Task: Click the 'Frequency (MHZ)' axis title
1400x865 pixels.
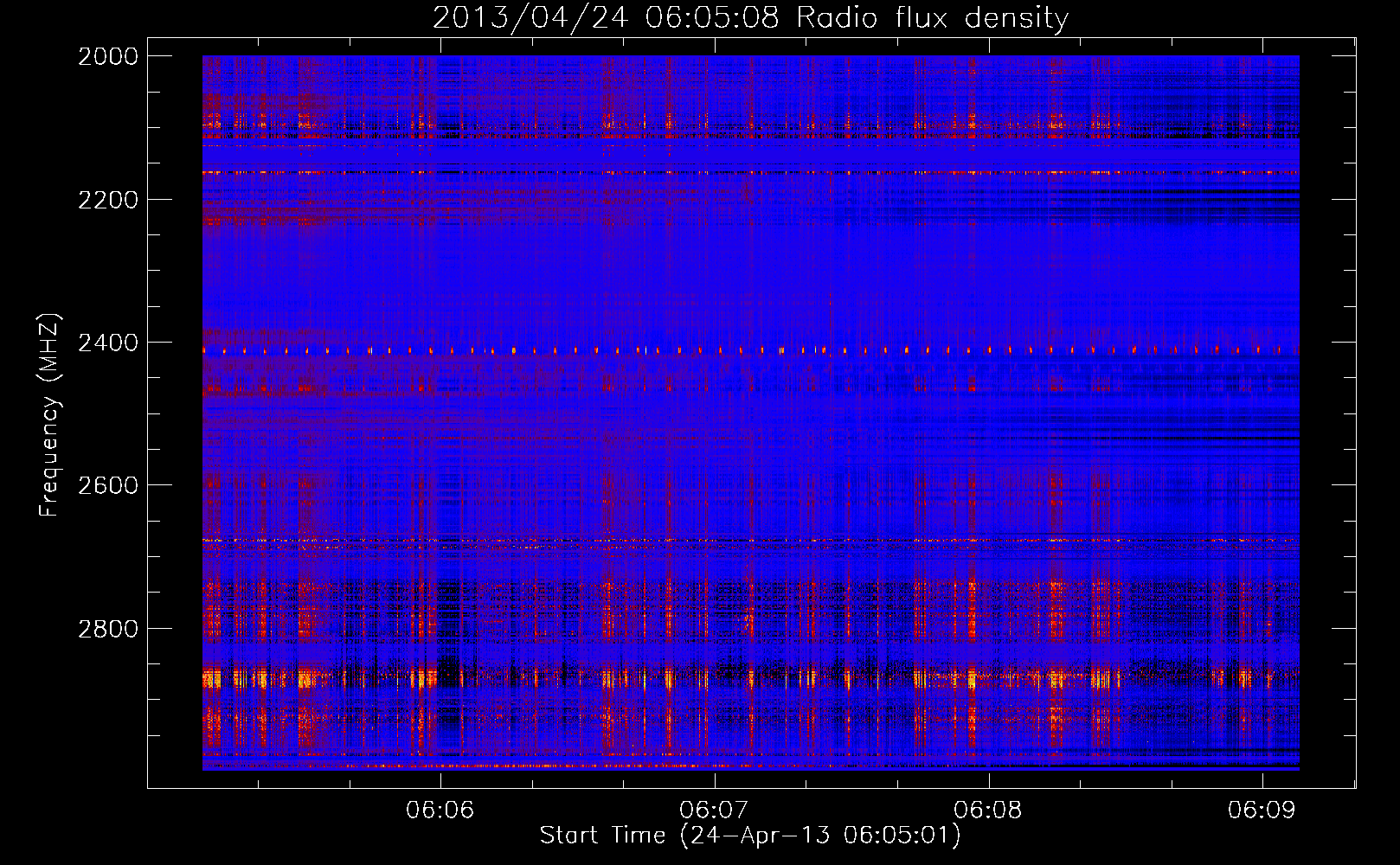Action: pos(49,415)
